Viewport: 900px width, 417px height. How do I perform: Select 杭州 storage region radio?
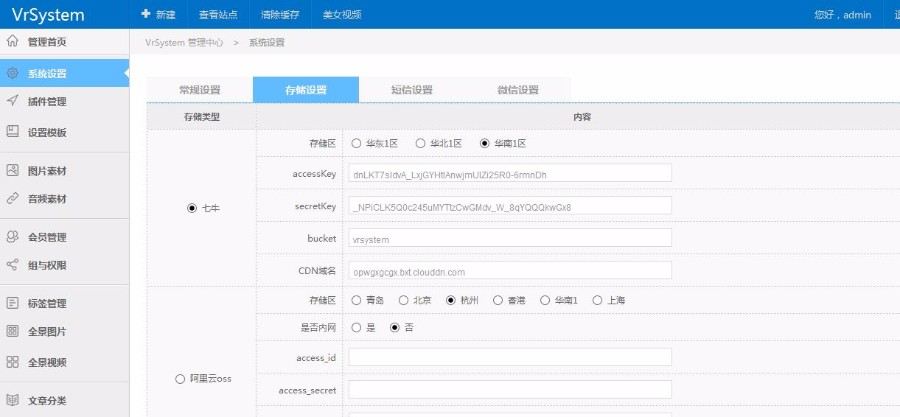pos(451,300)
